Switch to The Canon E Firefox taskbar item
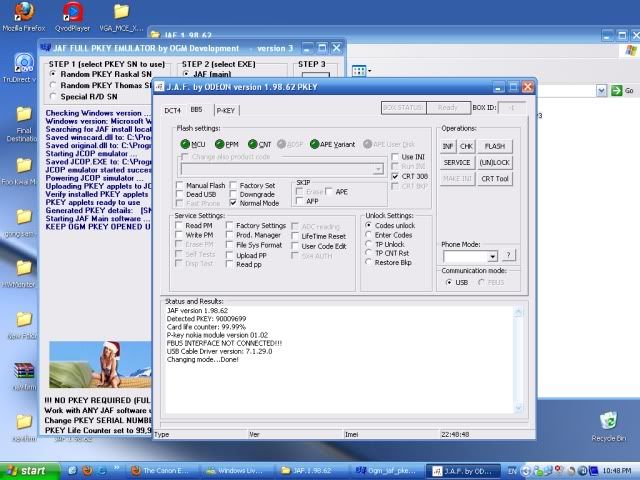Screen dimensions: 640x480 click(x=162, y=471)
